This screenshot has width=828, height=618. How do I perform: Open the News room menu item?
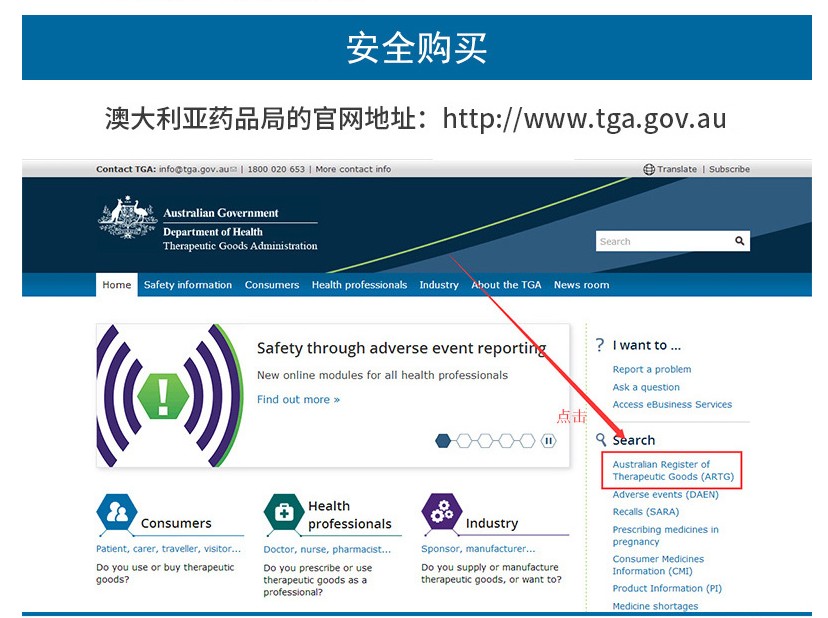point(581,285)
